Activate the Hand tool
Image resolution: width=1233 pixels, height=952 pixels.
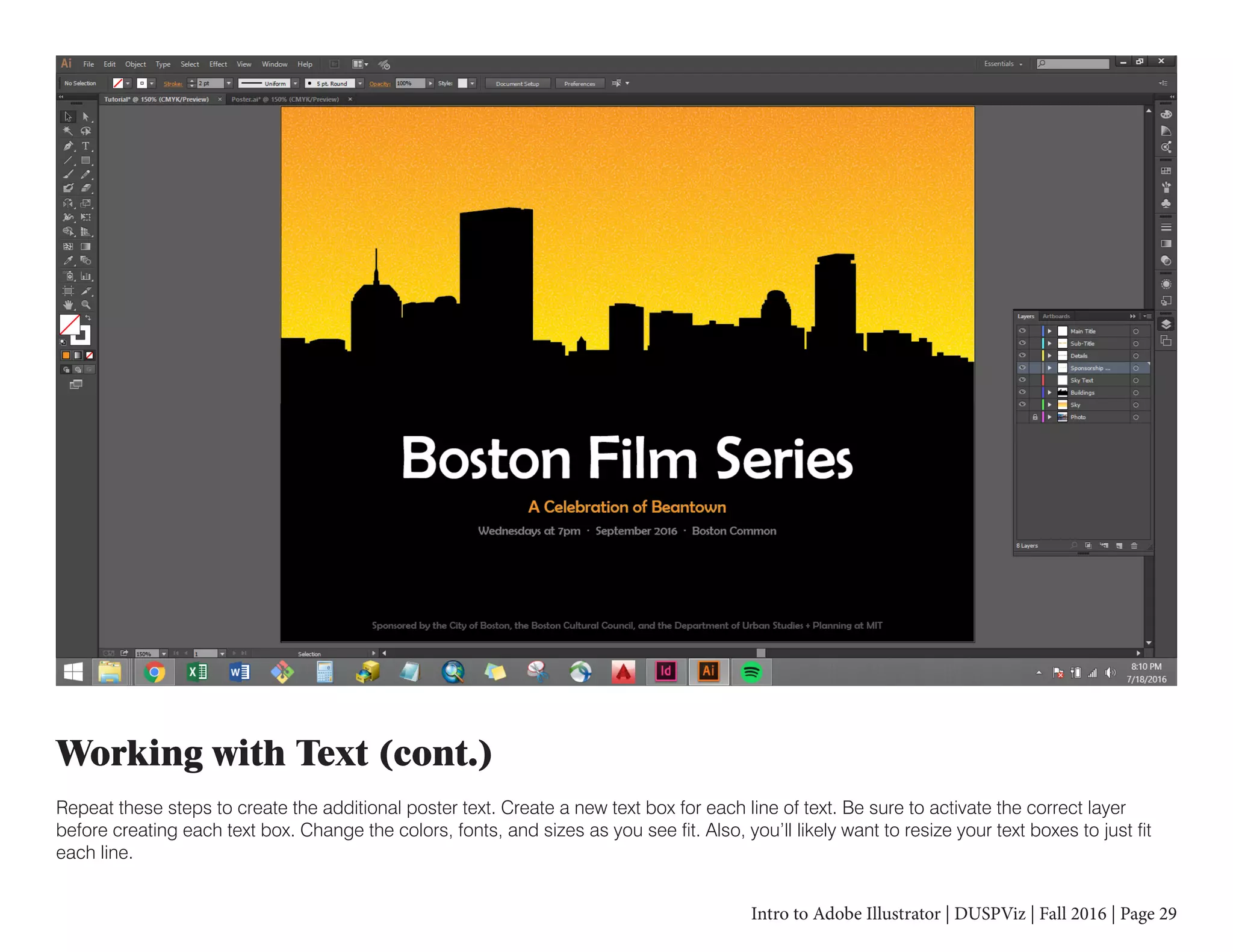68,305
